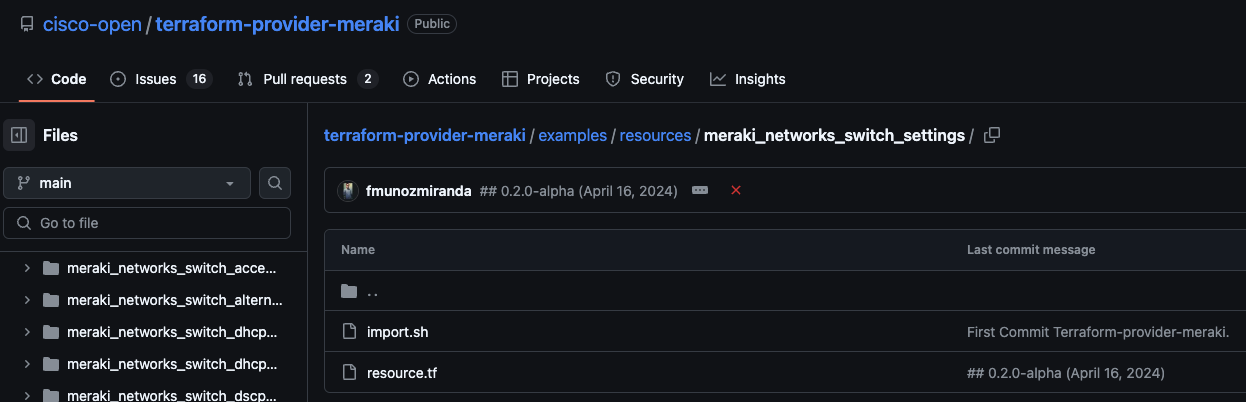1246x402 pixels.
Task: Click the terraform-provider-meraki breadcrumb link
Action: (x=424, y=135)
